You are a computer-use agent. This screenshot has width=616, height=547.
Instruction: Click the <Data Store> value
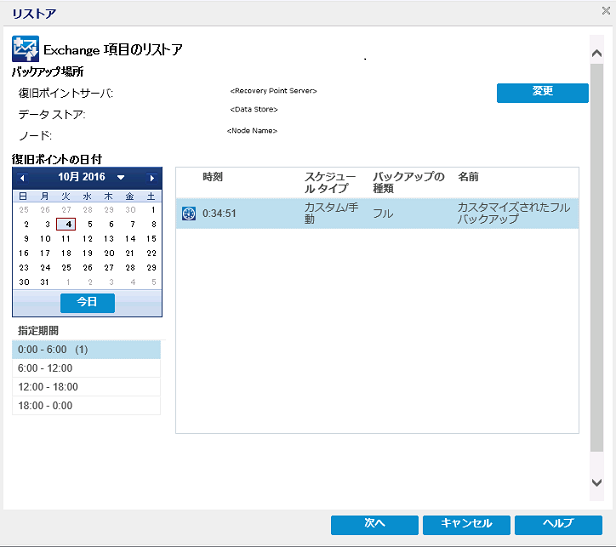coord(254,109)
